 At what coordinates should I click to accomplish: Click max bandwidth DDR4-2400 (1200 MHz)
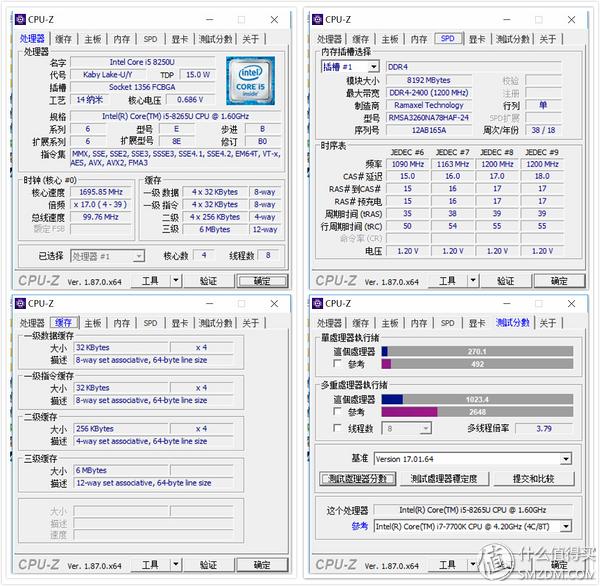click(429, 93)
